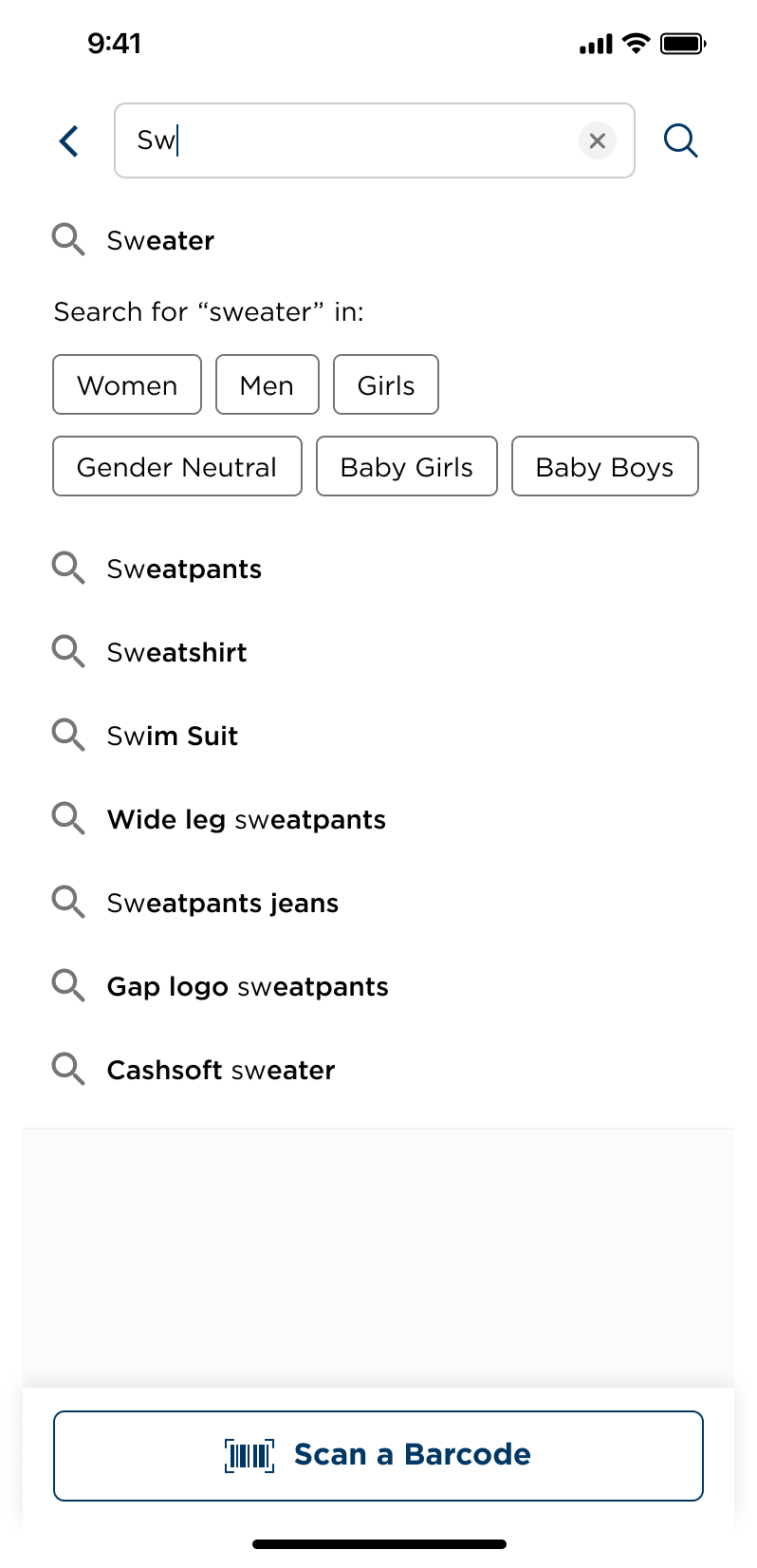Select the Girls category chip

click(x=386, y=385)
